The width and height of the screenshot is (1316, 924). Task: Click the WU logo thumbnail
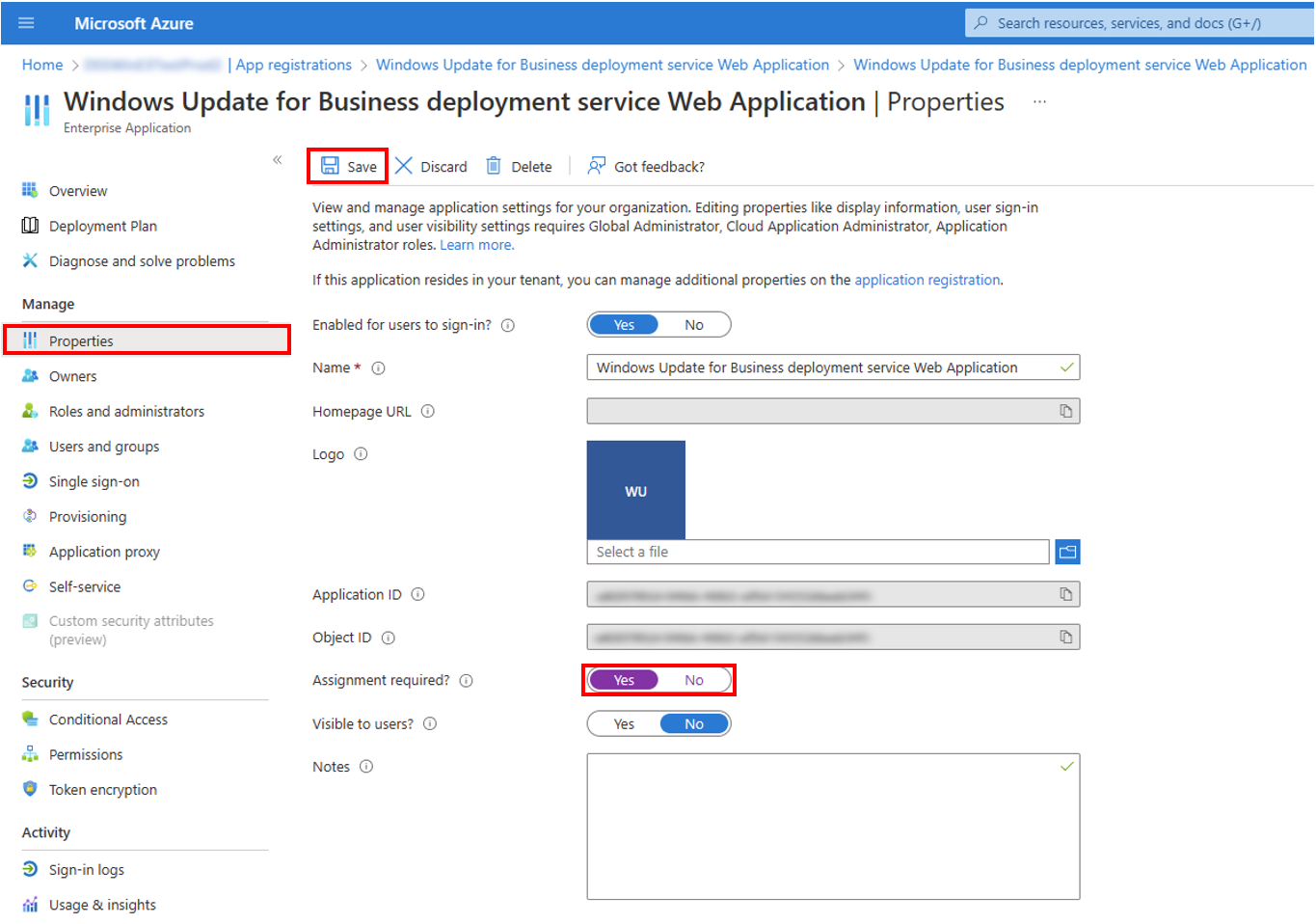636,490
